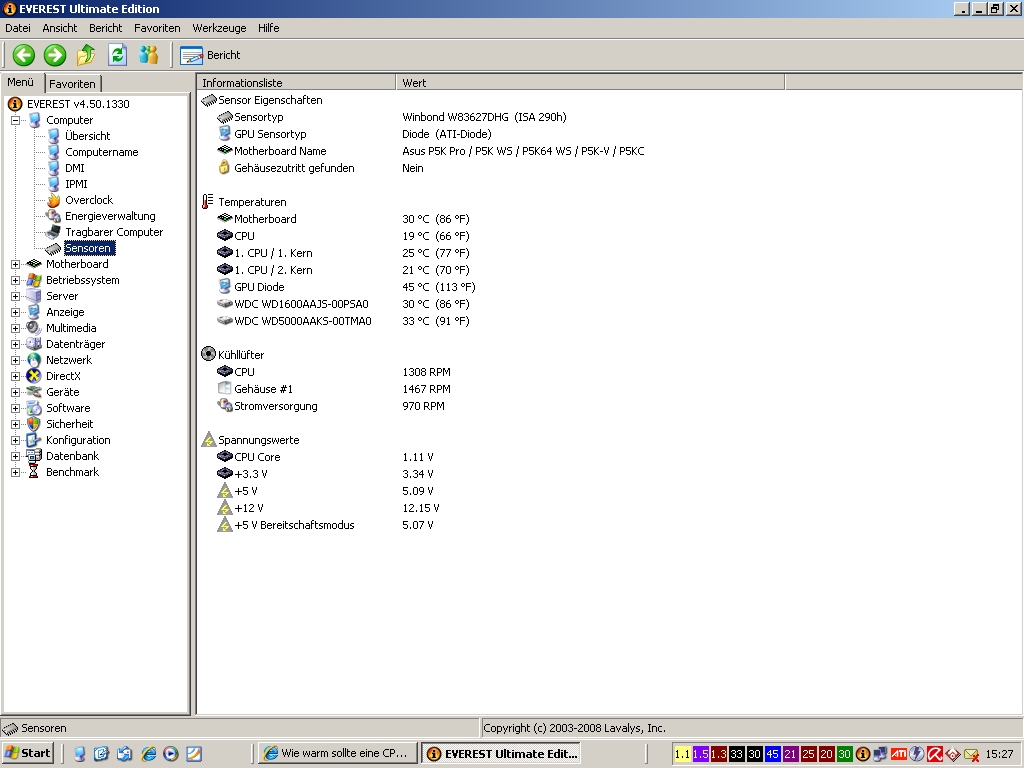Image resolution: width=1024 pixels, height=768 pixels.
Task: Select the Overclock flame icon item
Action: coord(54,200)
